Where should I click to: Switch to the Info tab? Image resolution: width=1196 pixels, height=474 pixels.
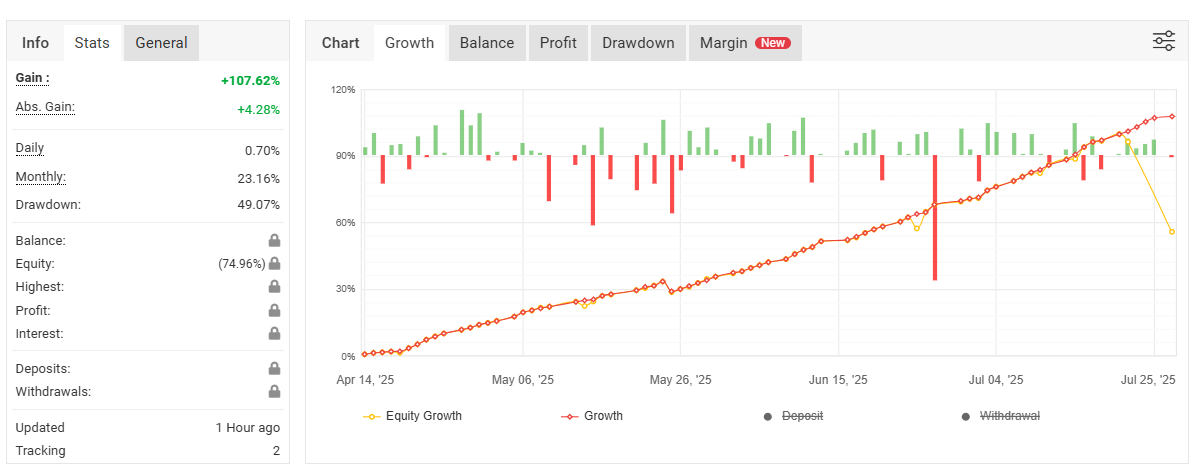[35, 43]
